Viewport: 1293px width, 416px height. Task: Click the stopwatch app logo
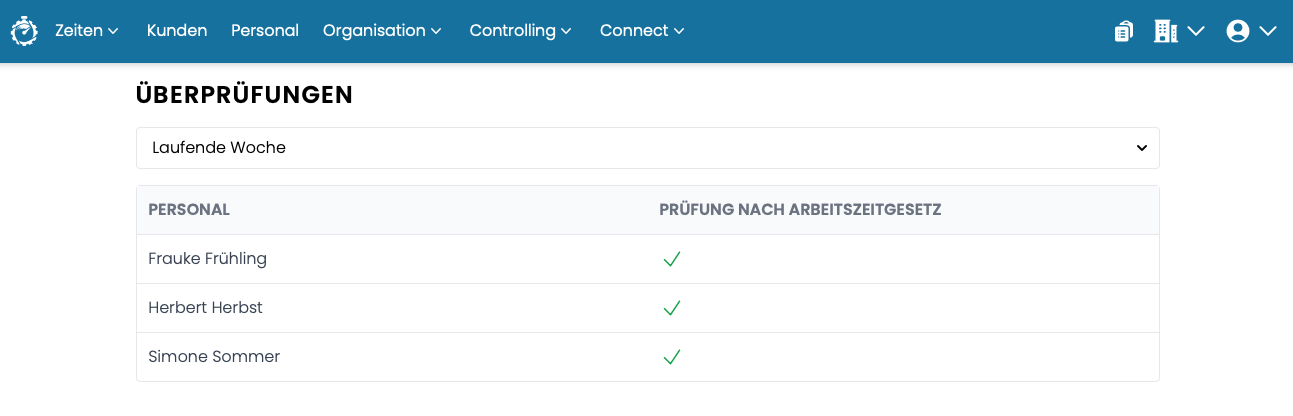click(x=24, y=31)
